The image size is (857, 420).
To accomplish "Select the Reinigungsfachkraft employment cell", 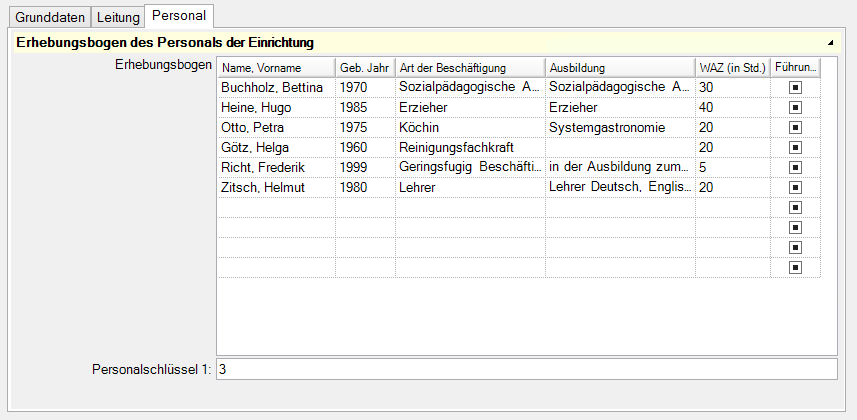I will [x=470, y=148].
